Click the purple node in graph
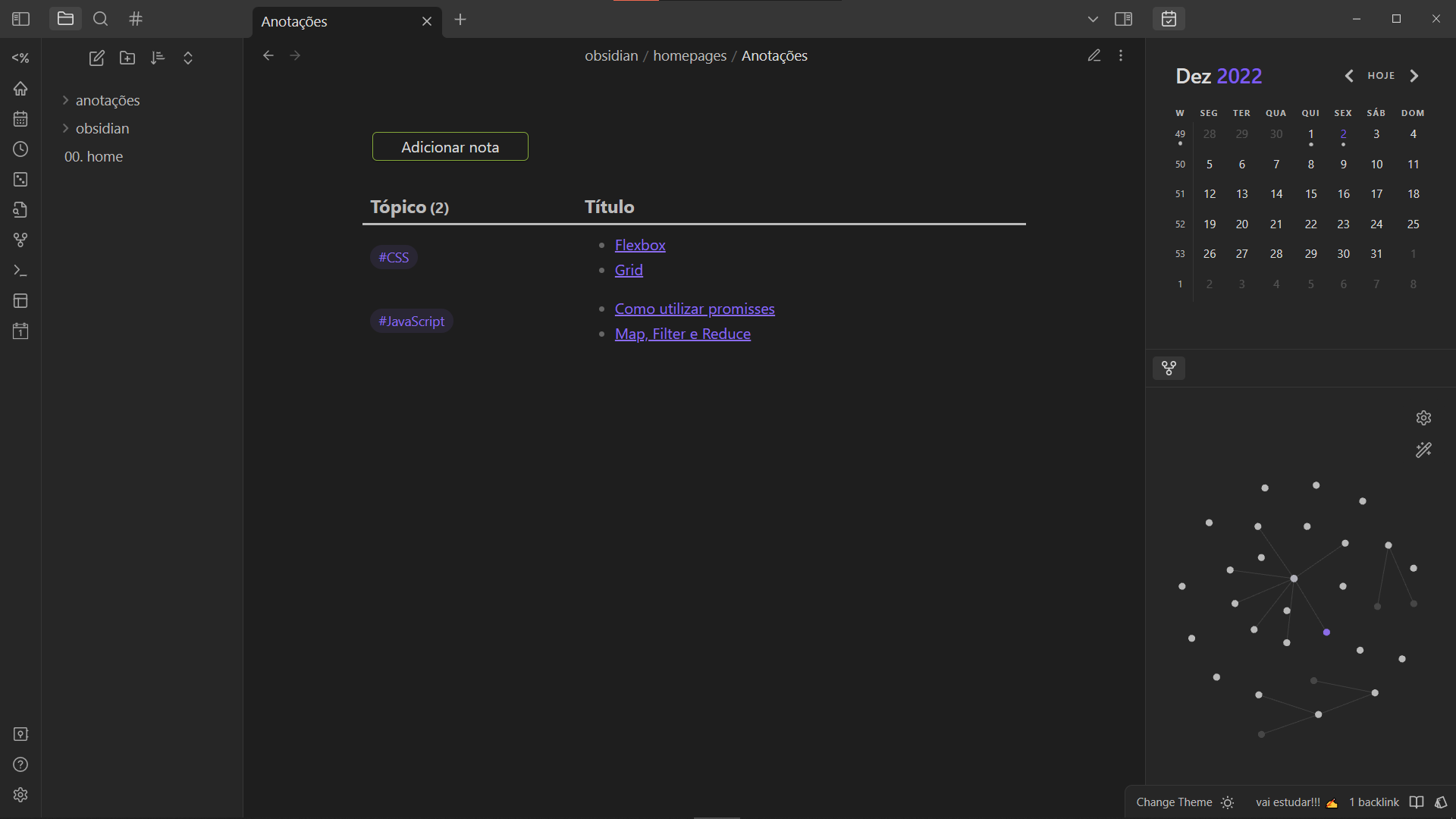 tap(1326, 632)
